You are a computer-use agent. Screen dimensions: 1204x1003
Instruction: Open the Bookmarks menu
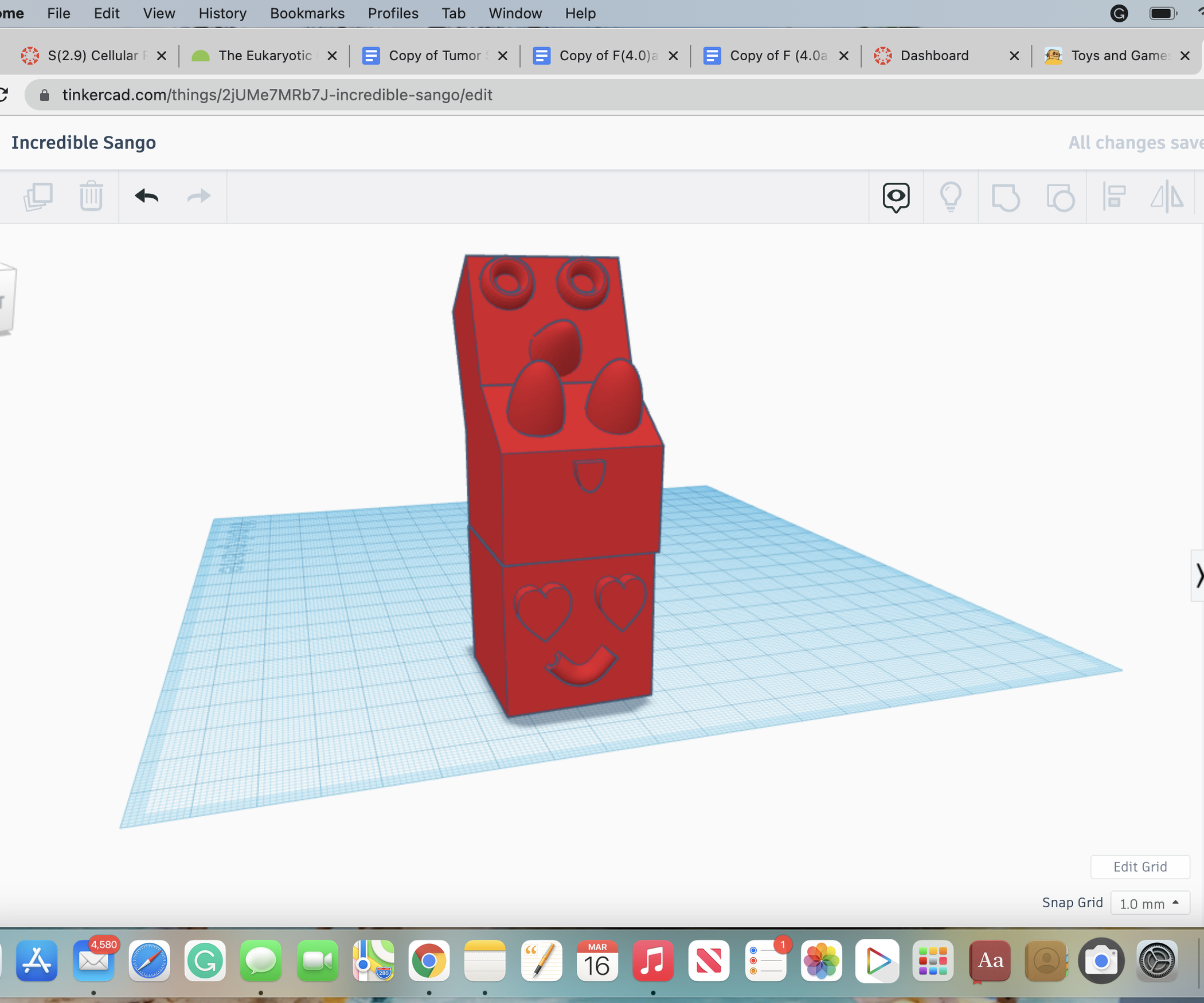coord(307,13)
